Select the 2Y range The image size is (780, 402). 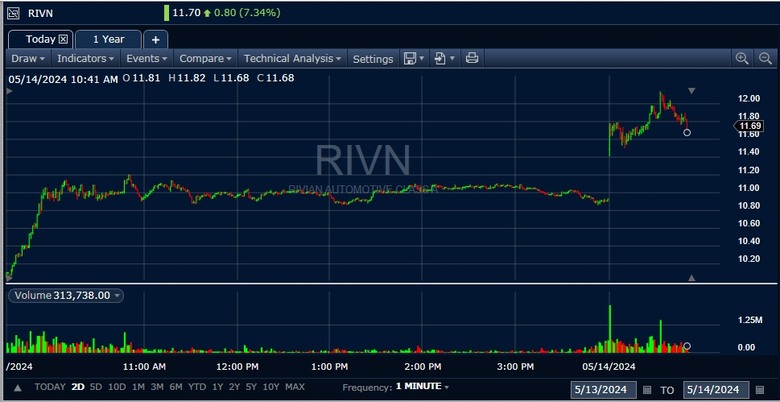point(234,387)
